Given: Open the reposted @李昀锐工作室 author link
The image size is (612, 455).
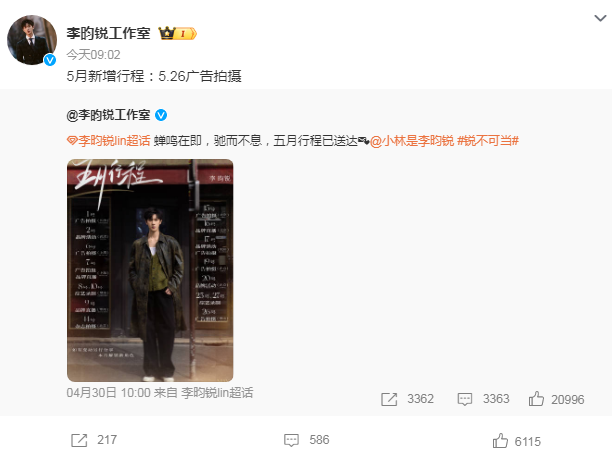Looking at the screenshot, I should [108, 115].
